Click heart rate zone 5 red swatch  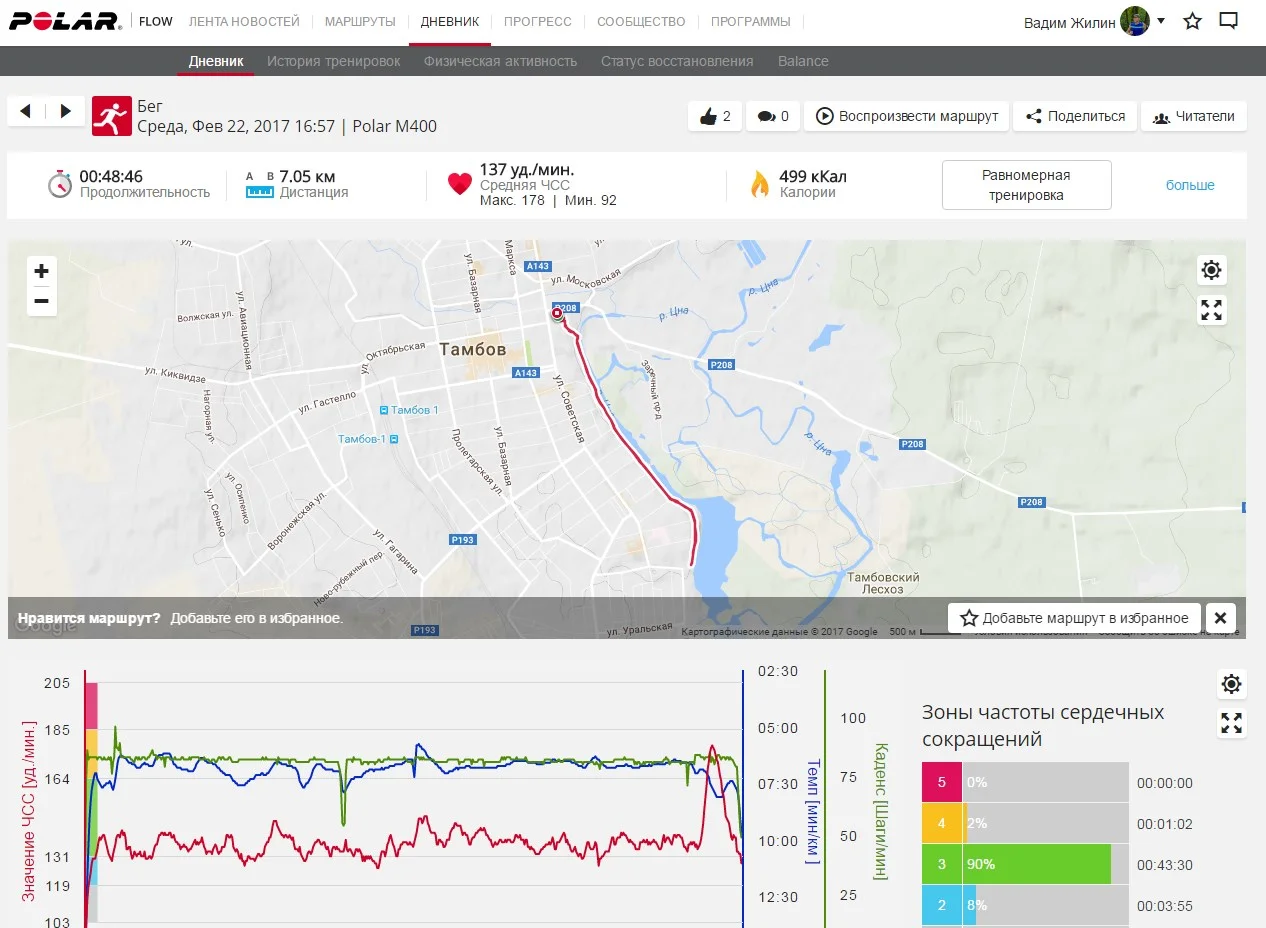pos(942,782)
